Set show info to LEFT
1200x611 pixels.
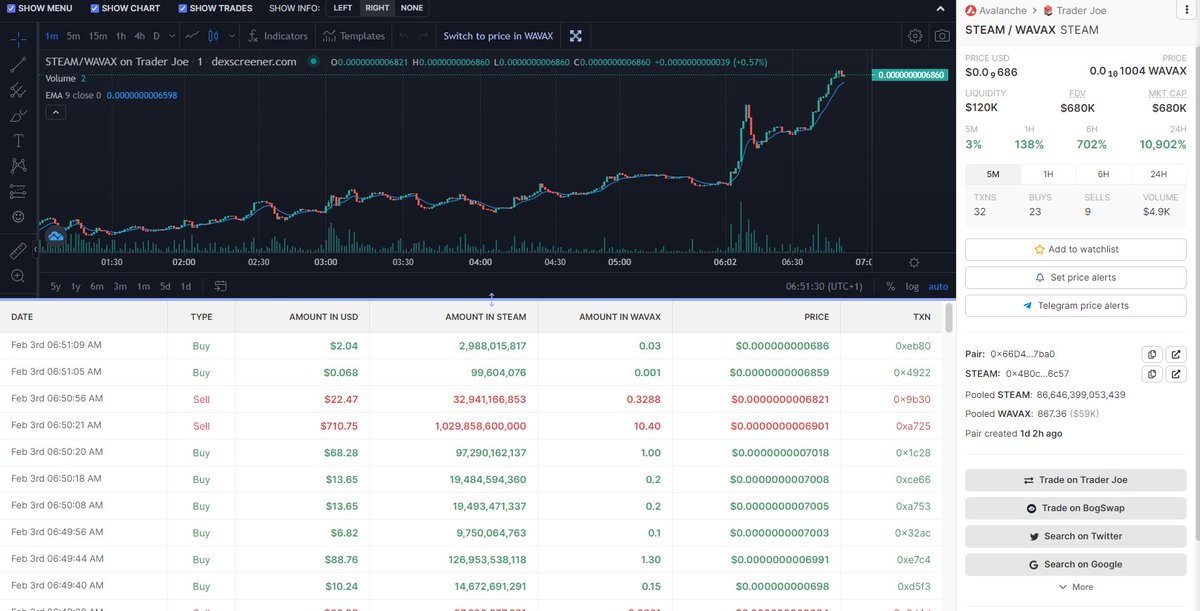tap(343, 8)
